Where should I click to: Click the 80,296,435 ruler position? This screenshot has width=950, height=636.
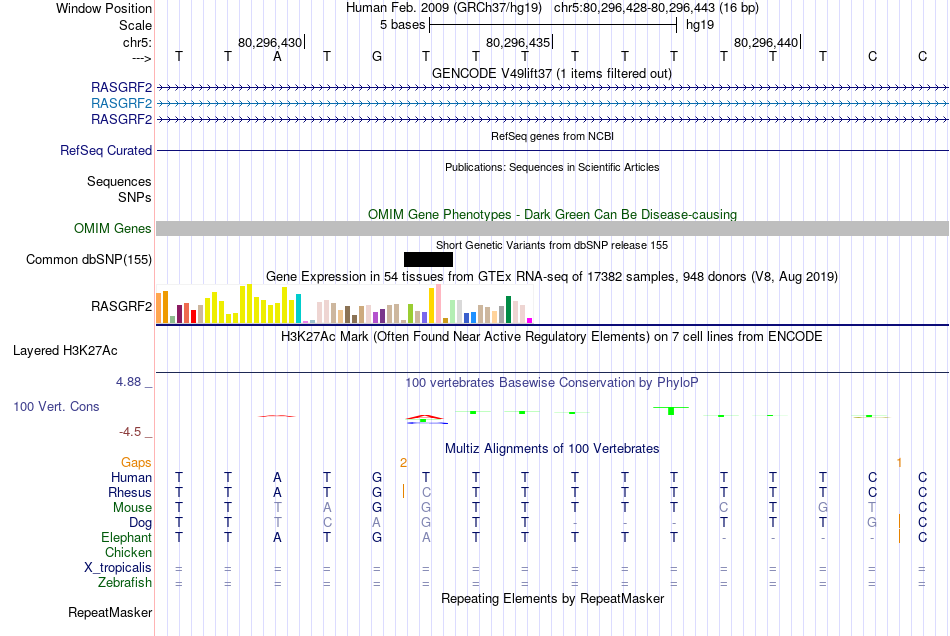(x=518, y=42)
